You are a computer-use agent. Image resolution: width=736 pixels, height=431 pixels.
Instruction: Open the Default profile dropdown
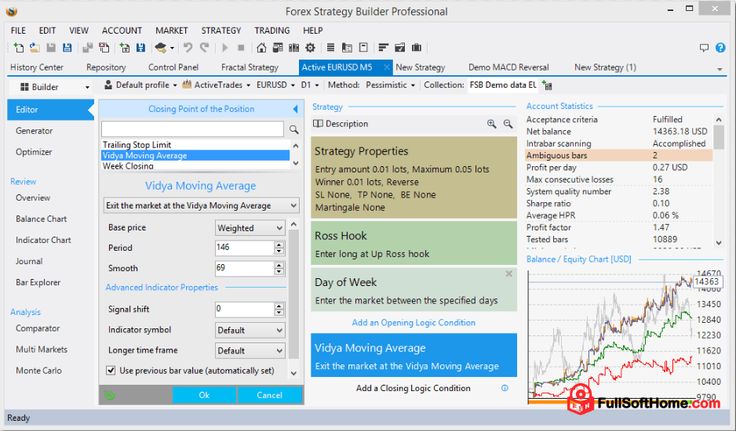click(x=141, y=85)
